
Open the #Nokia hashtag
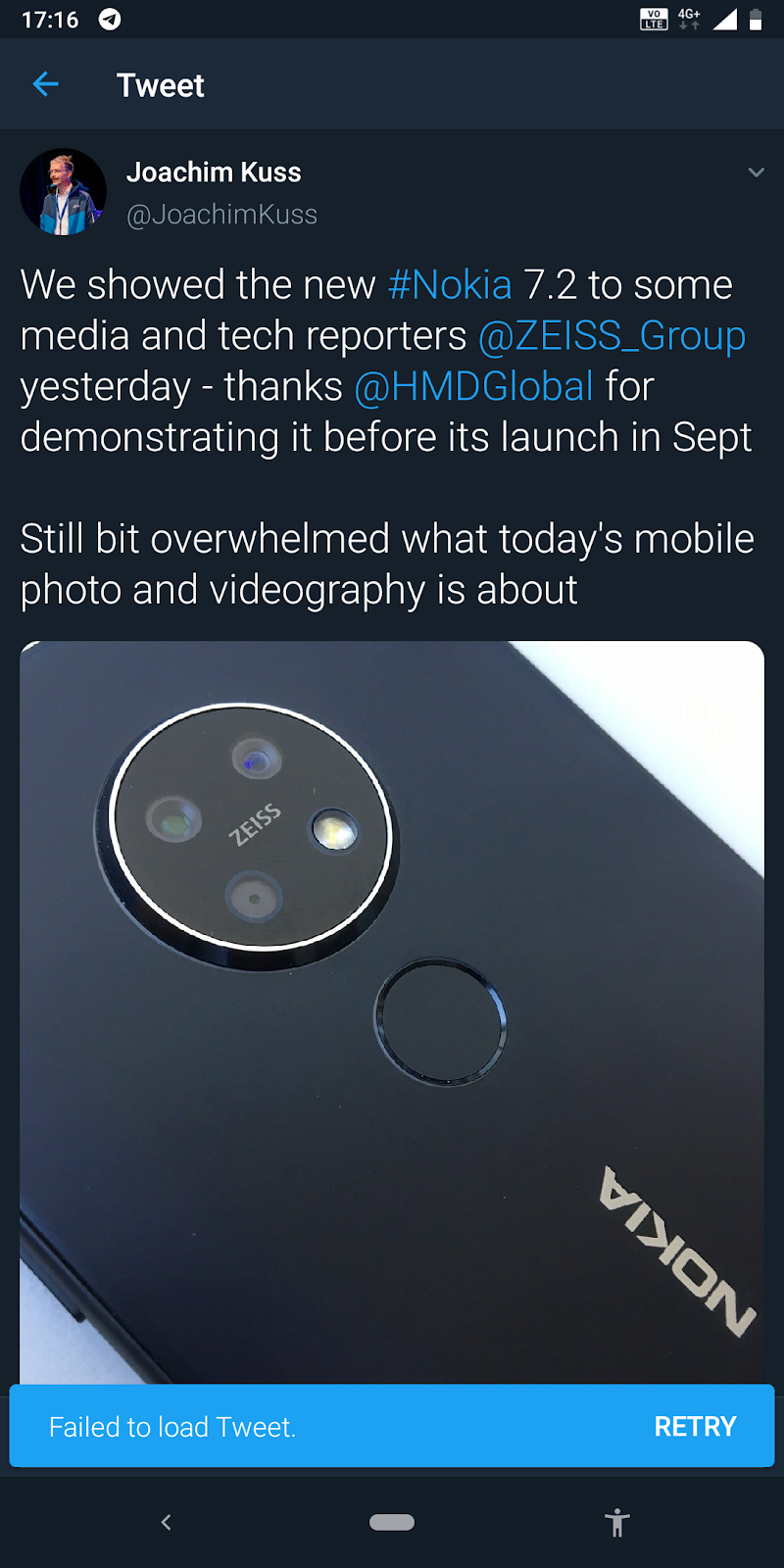pos(450,285)
